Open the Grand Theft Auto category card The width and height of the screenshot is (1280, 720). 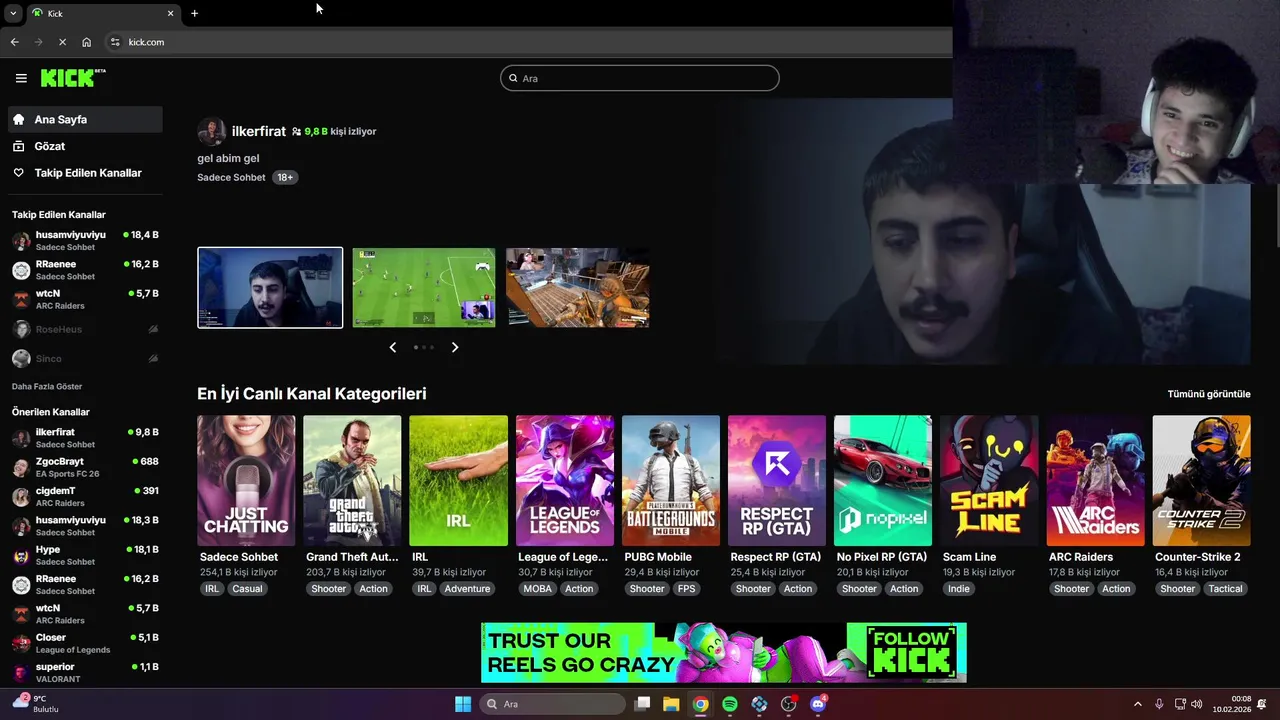(x=352, y=481)
